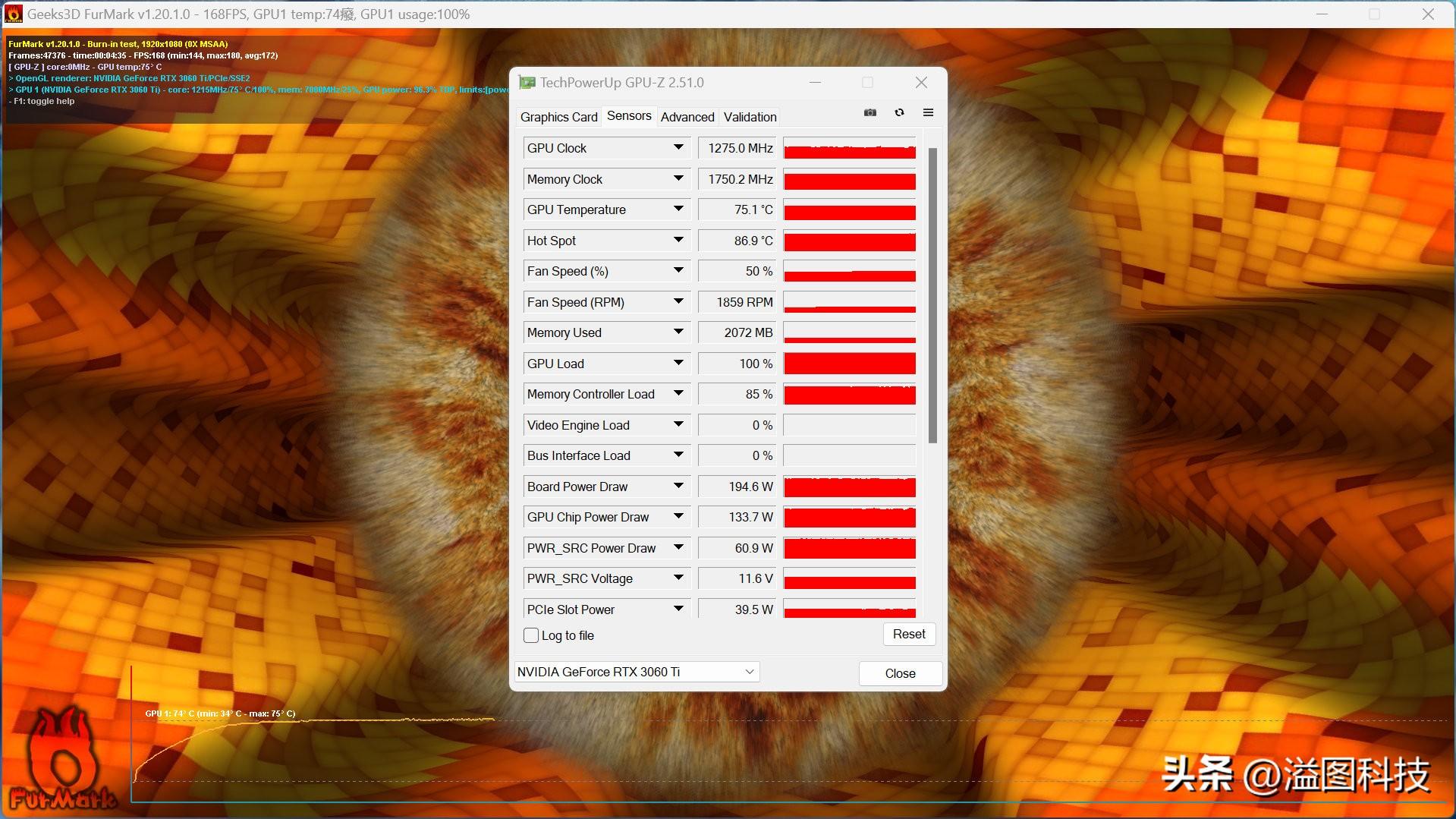This screenshot has width=1456, height=819.
Task: Open the Fan Speed (%) dropdown
Action: coord(678,271)
